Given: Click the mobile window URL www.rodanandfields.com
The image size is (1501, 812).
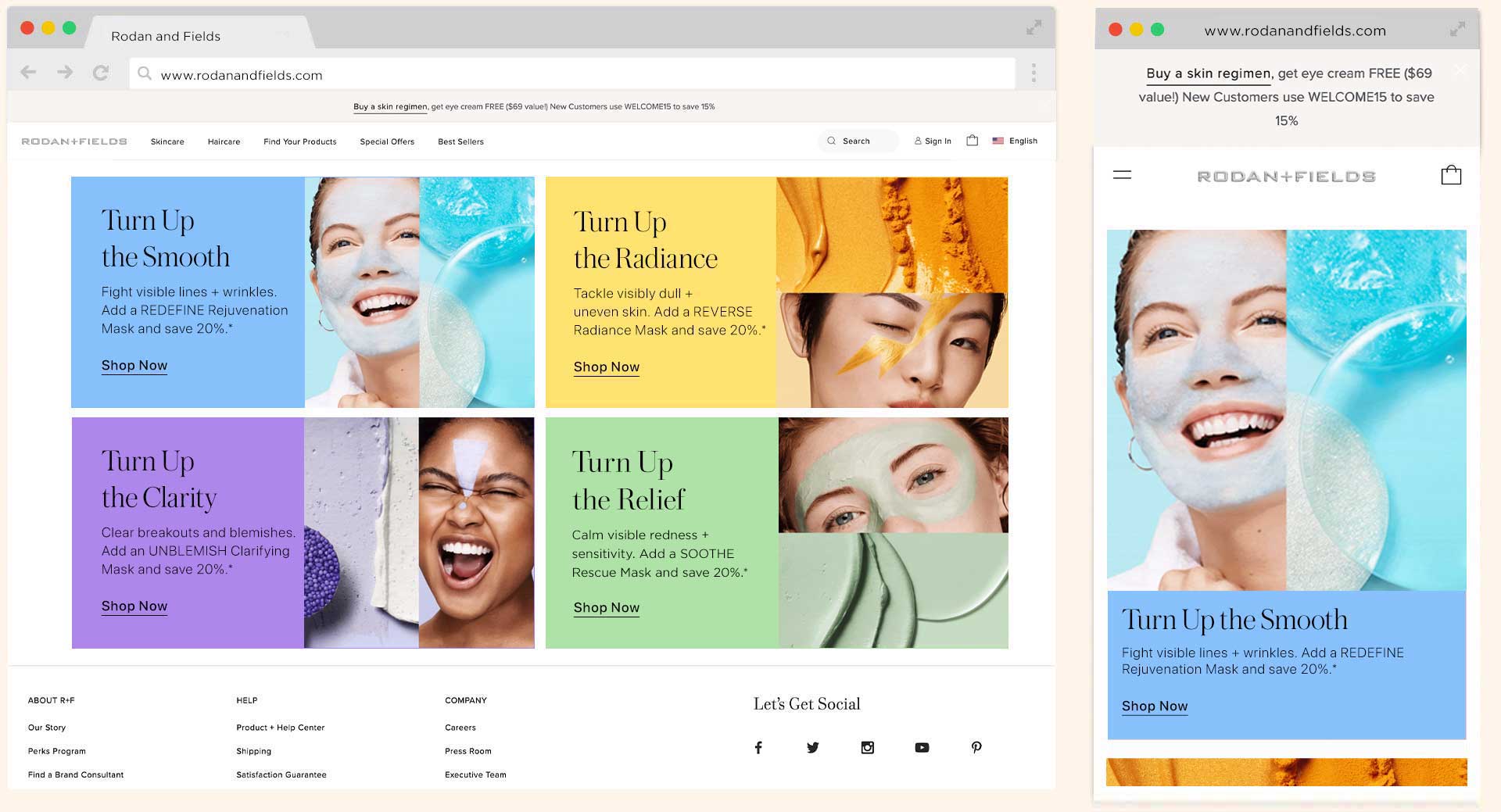Looking at the screenshot, I should point(1295,30).
